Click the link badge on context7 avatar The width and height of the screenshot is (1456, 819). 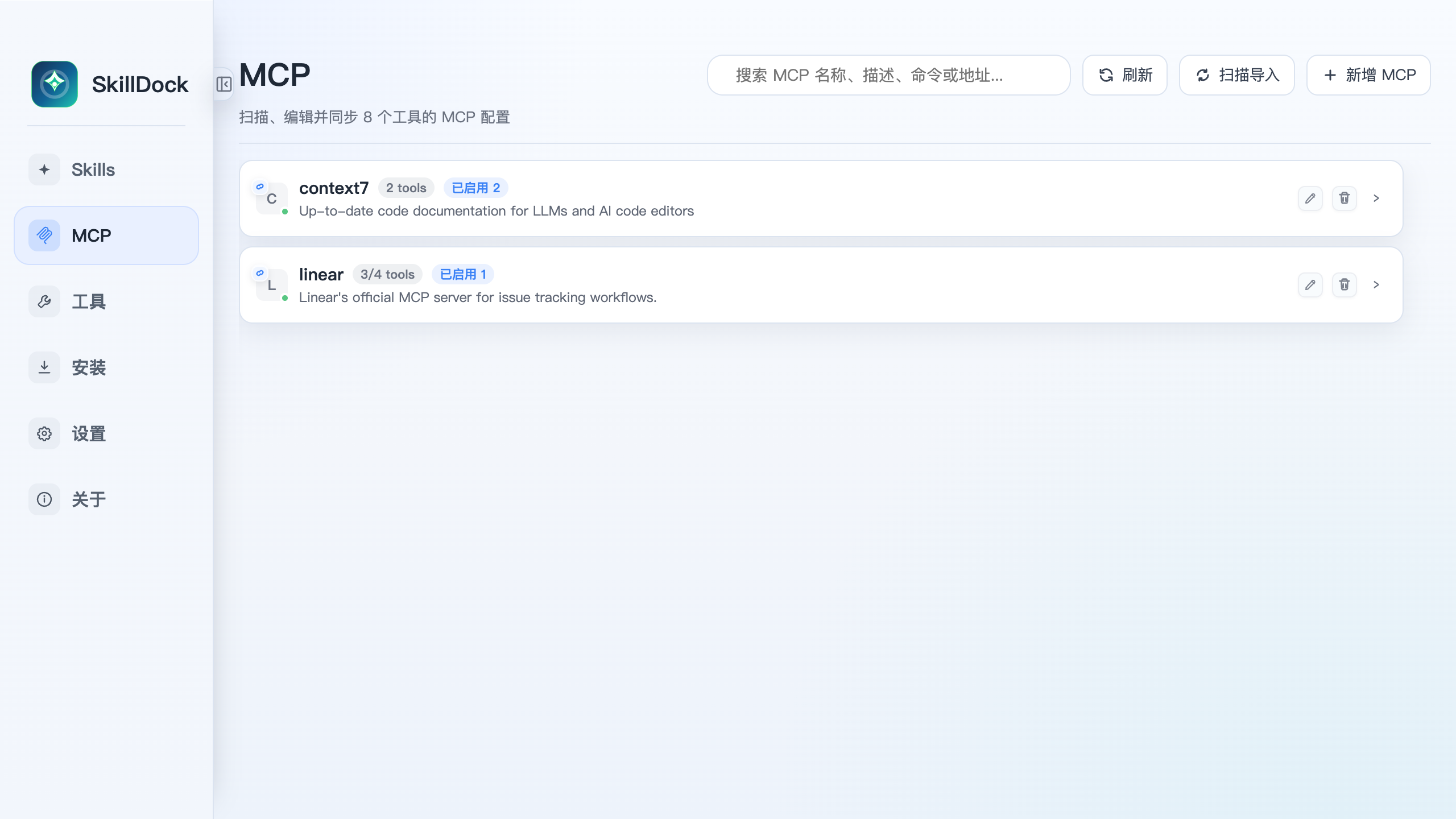(x=260, y=187)
